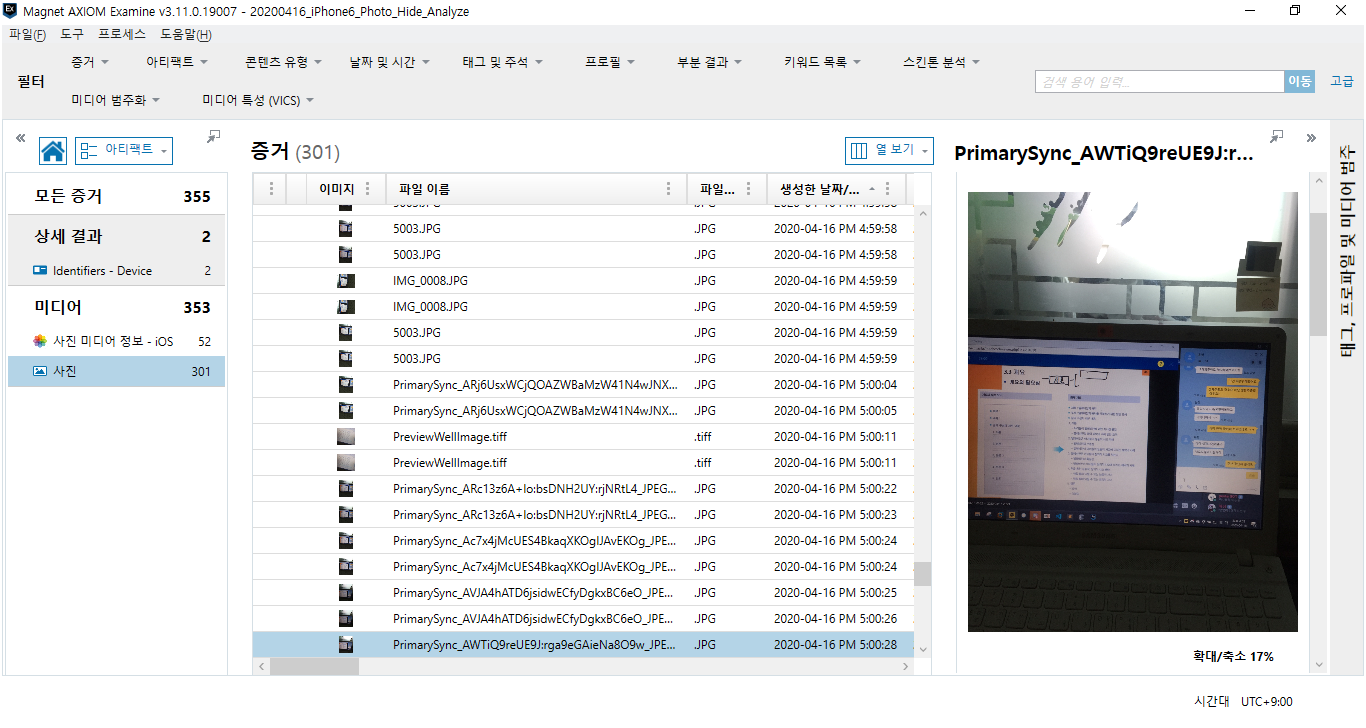Open the 부분 결과 filter dropdown
1366x728 pixels.
pyautogui.click(x=709, y=62)
